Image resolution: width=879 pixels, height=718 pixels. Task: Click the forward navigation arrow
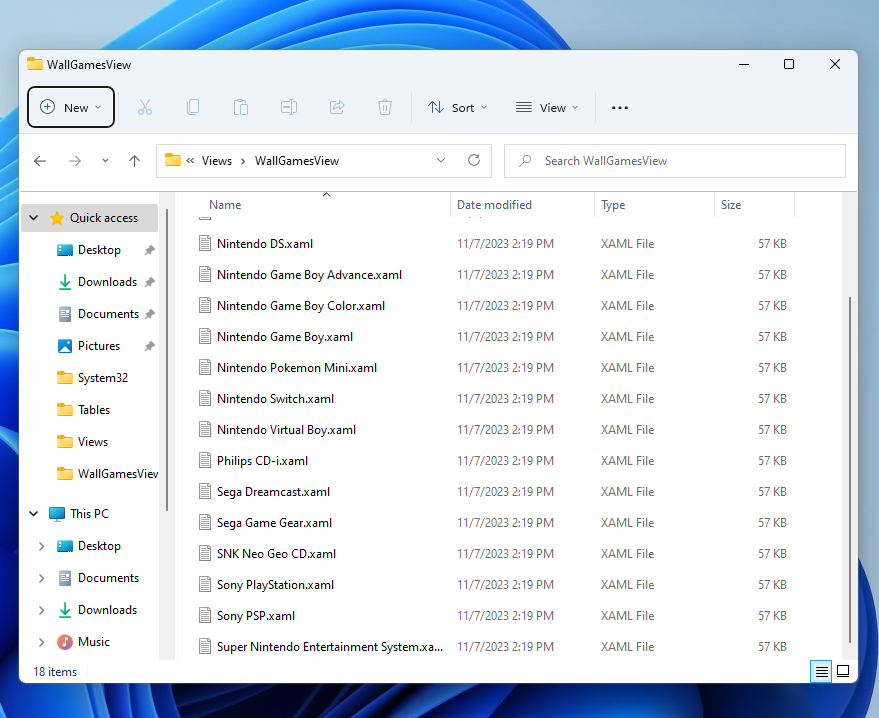75,161
